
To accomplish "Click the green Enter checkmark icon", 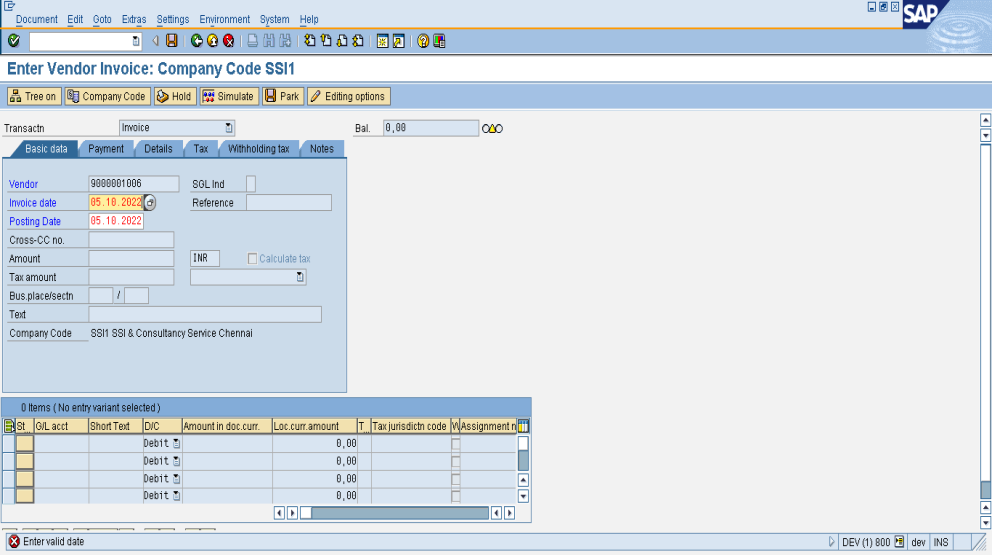I will point(13,41).
